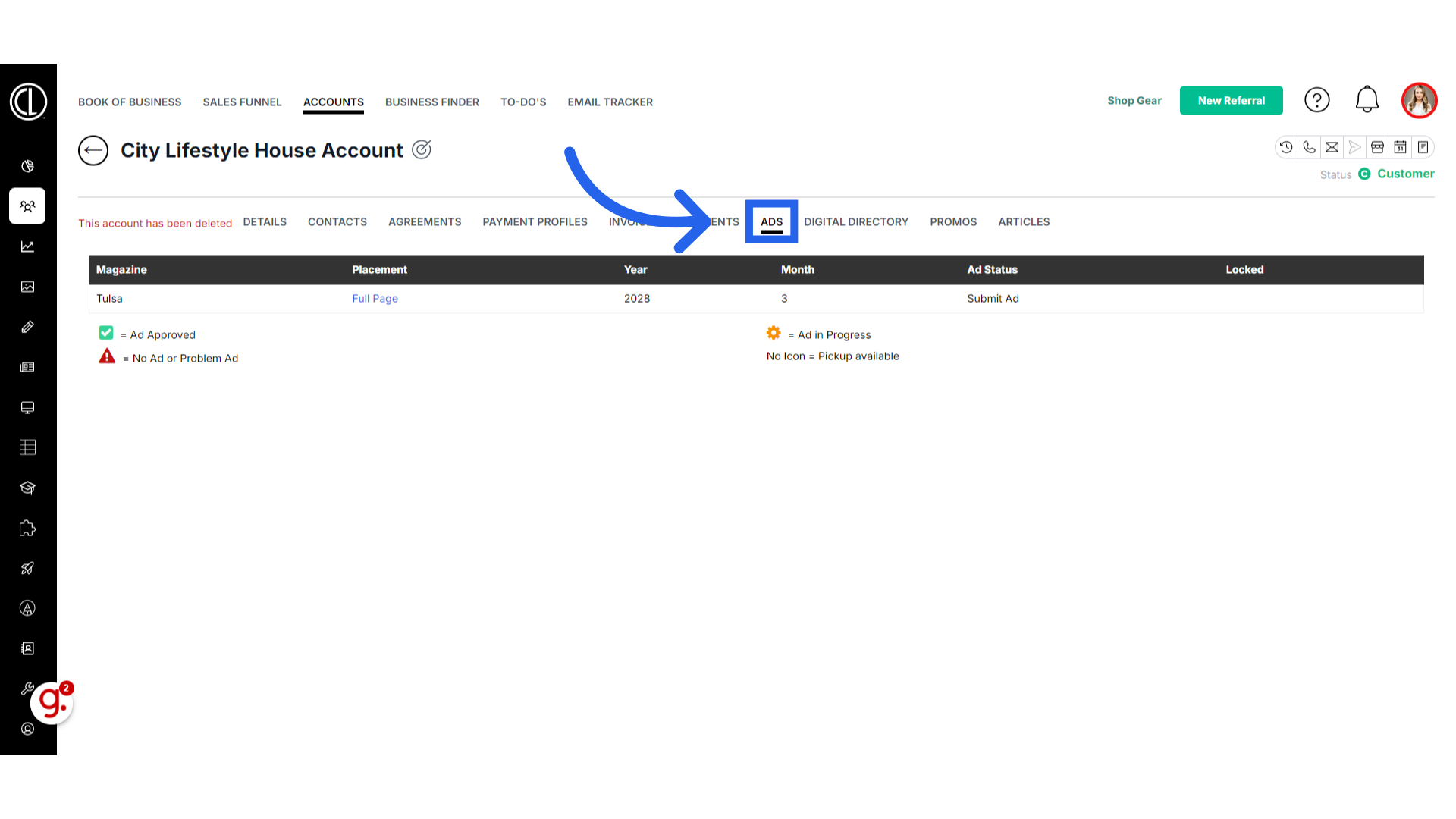1456x819 pixels.
Task: Click the Locked column header
Action: [x=1244, y=269]
